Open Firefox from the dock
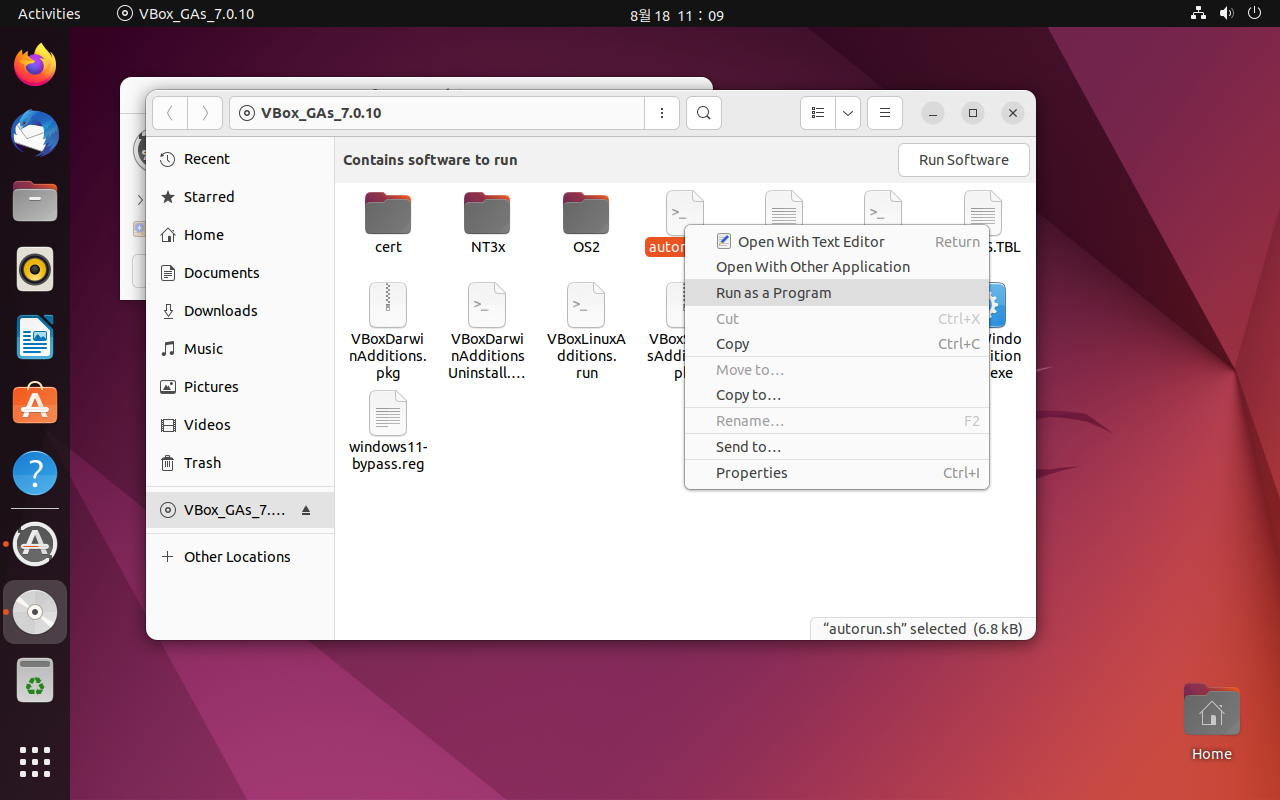1280x800 pixels. [x=35, y=66]
